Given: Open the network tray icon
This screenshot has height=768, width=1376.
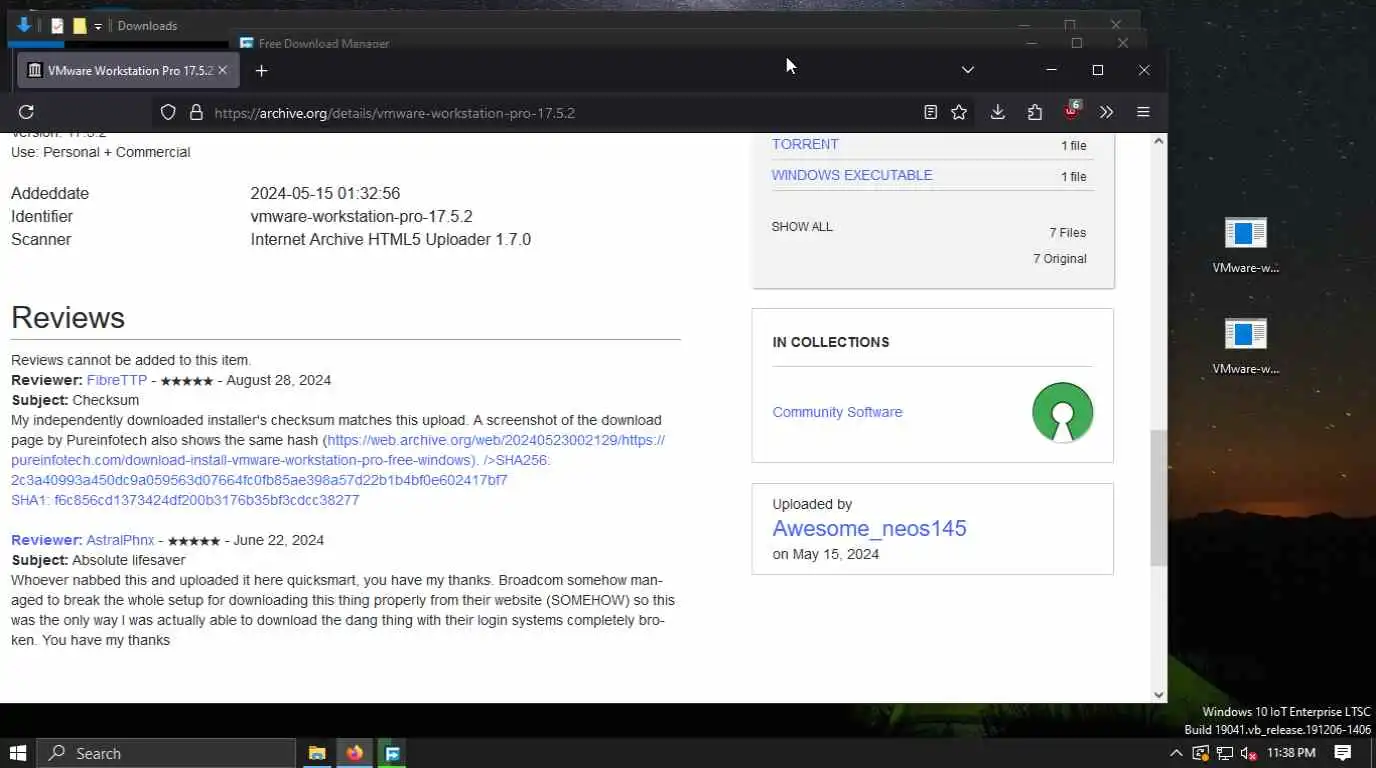Looking at the screenshot, I should (x=1224, y=753).
